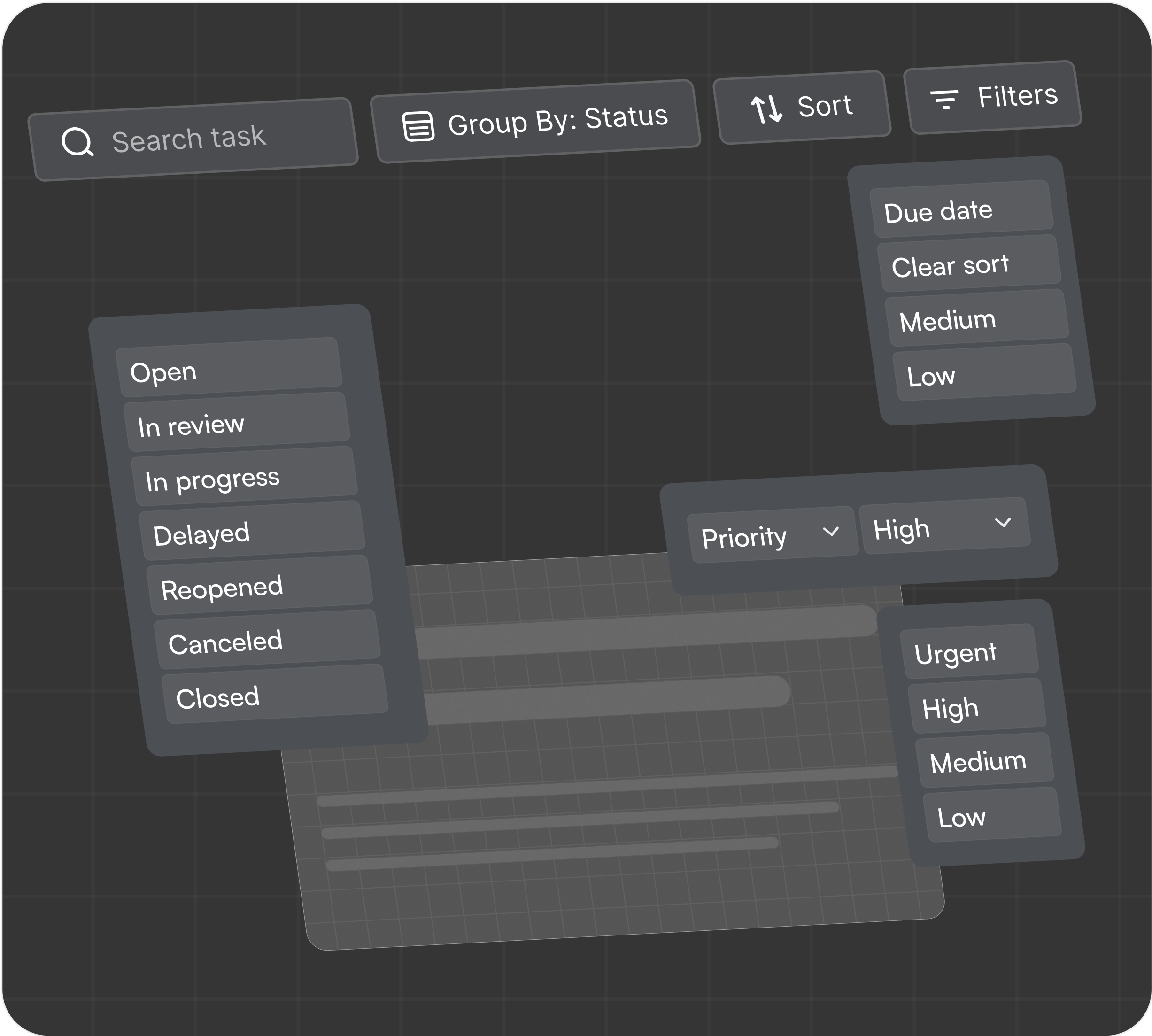Click the filter lines icon
Screen dimensions: 1152x1036
point(944,99)
